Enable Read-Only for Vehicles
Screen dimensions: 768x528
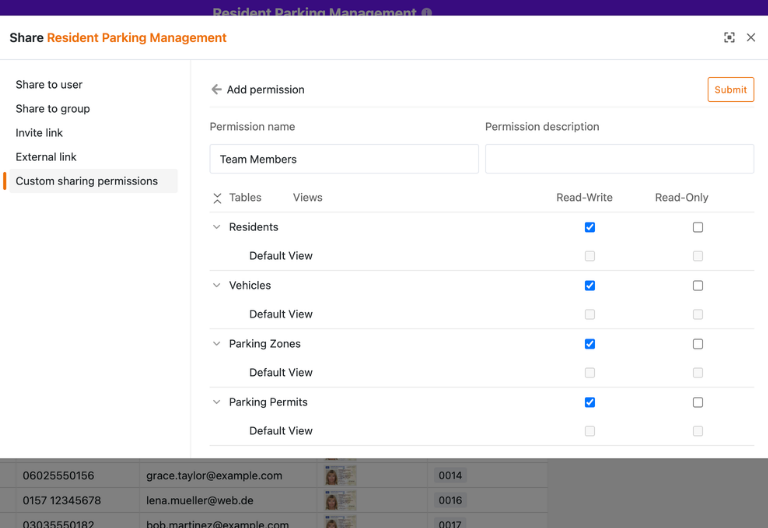coord(698,286)
